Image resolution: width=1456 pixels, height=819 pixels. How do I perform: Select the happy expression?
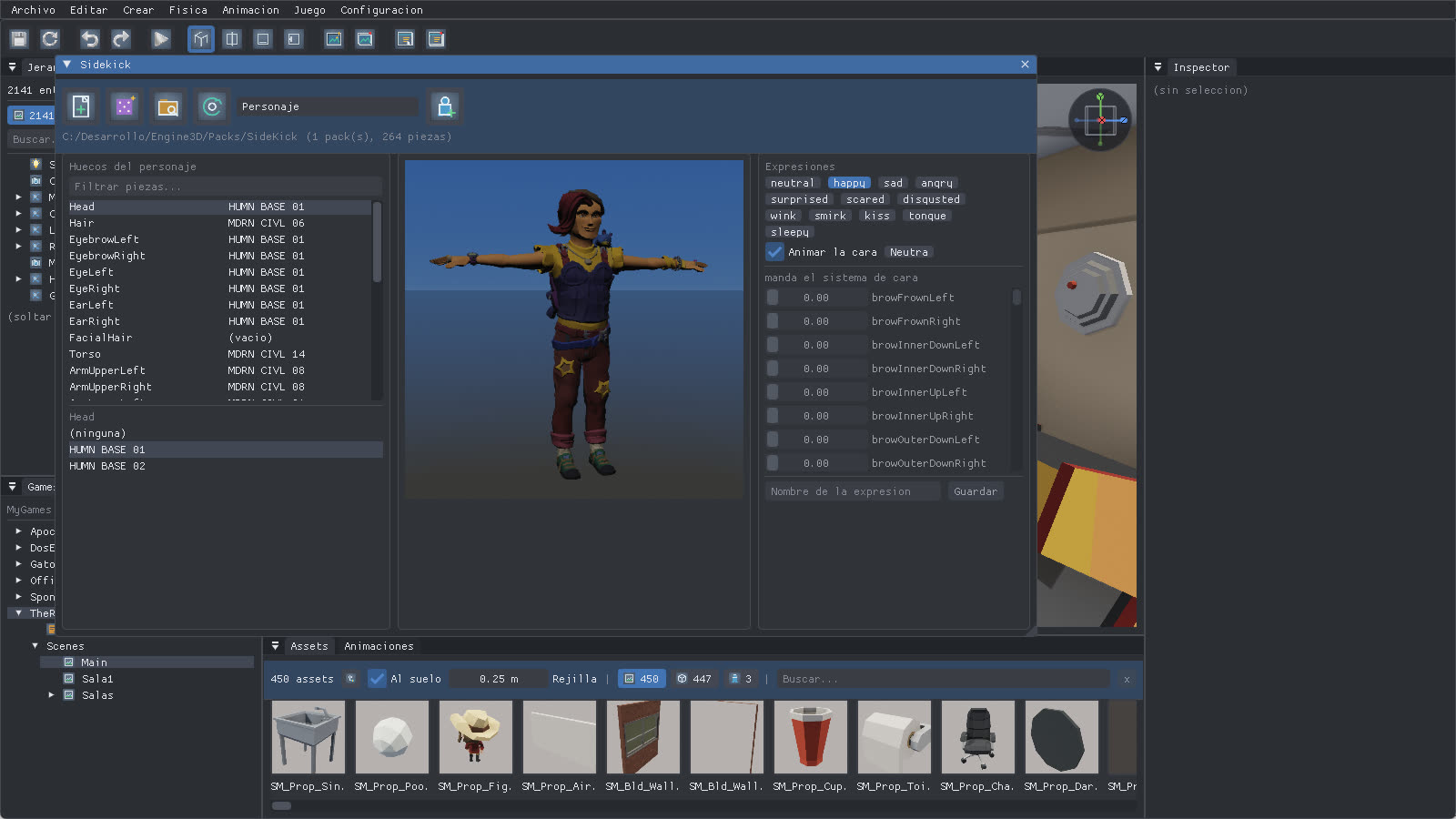point(849,183)
